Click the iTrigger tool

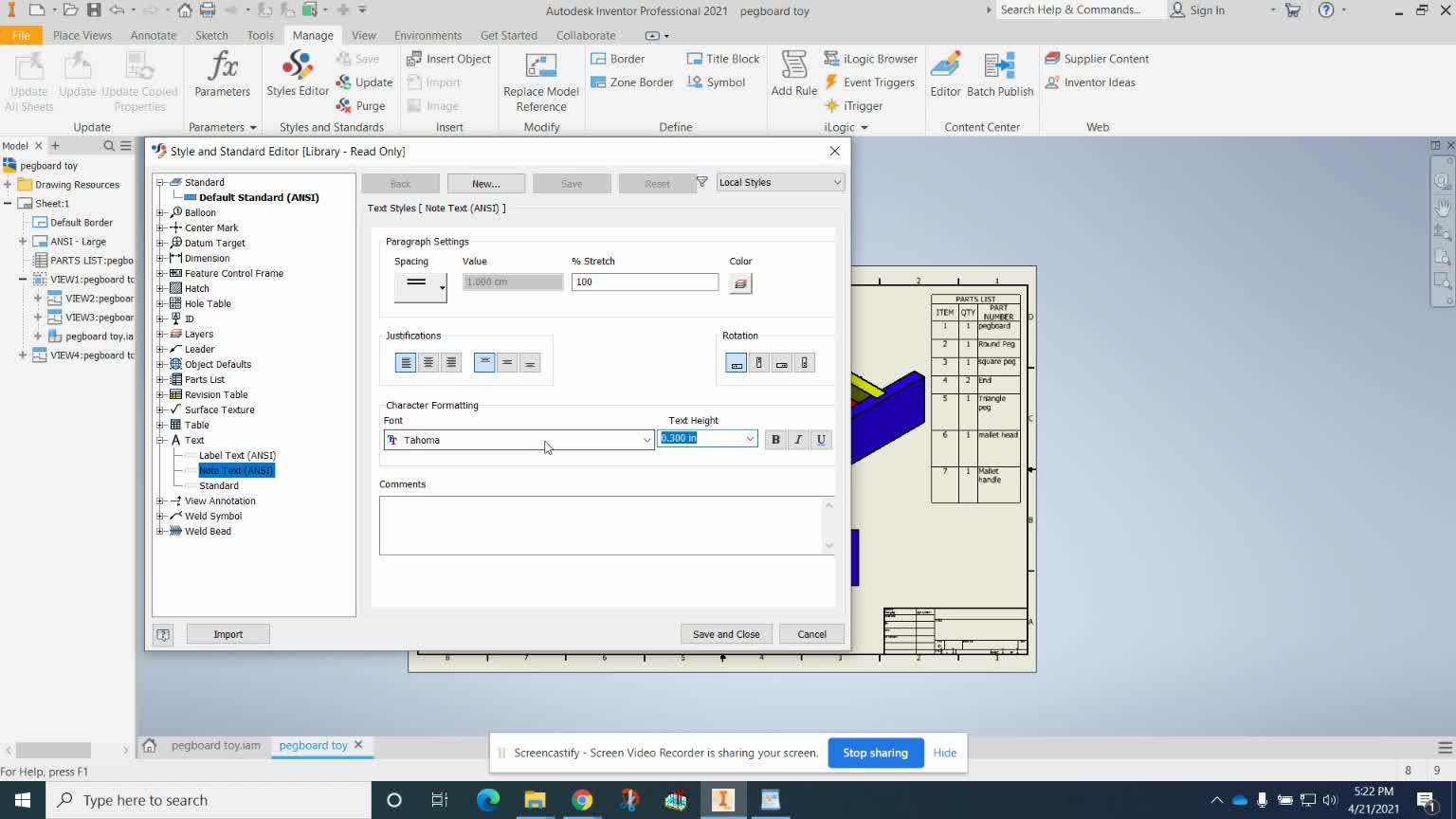click(853, 106)
